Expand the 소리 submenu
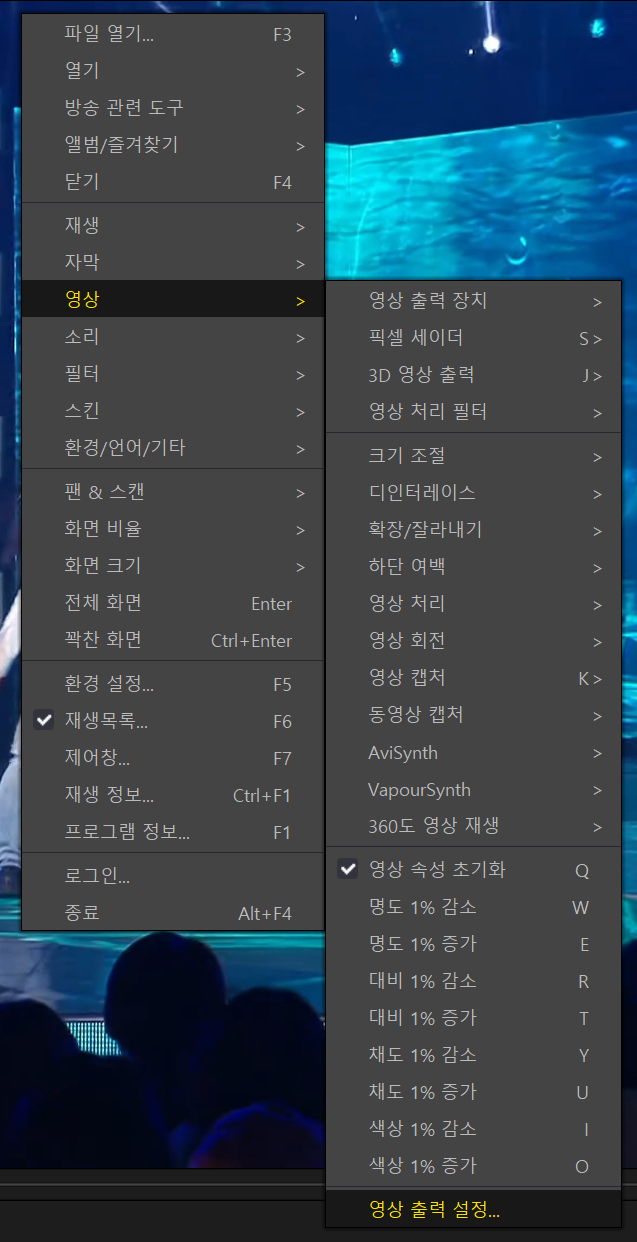637x1242 pixels. [x=173, y=337]
